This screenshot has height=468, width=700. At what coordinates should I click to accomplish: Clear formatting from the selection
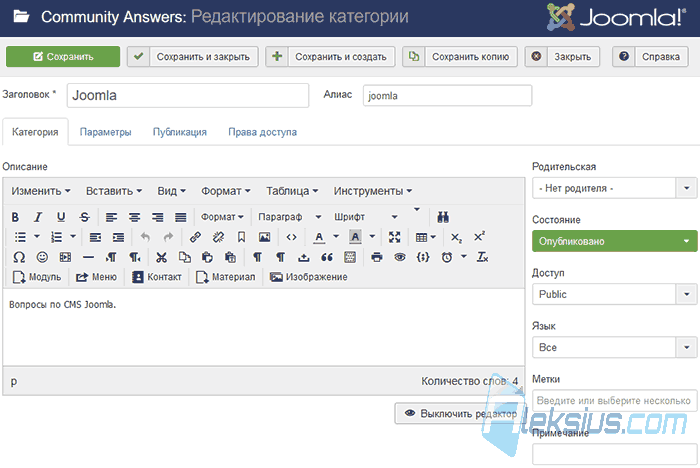coord(483,257)
